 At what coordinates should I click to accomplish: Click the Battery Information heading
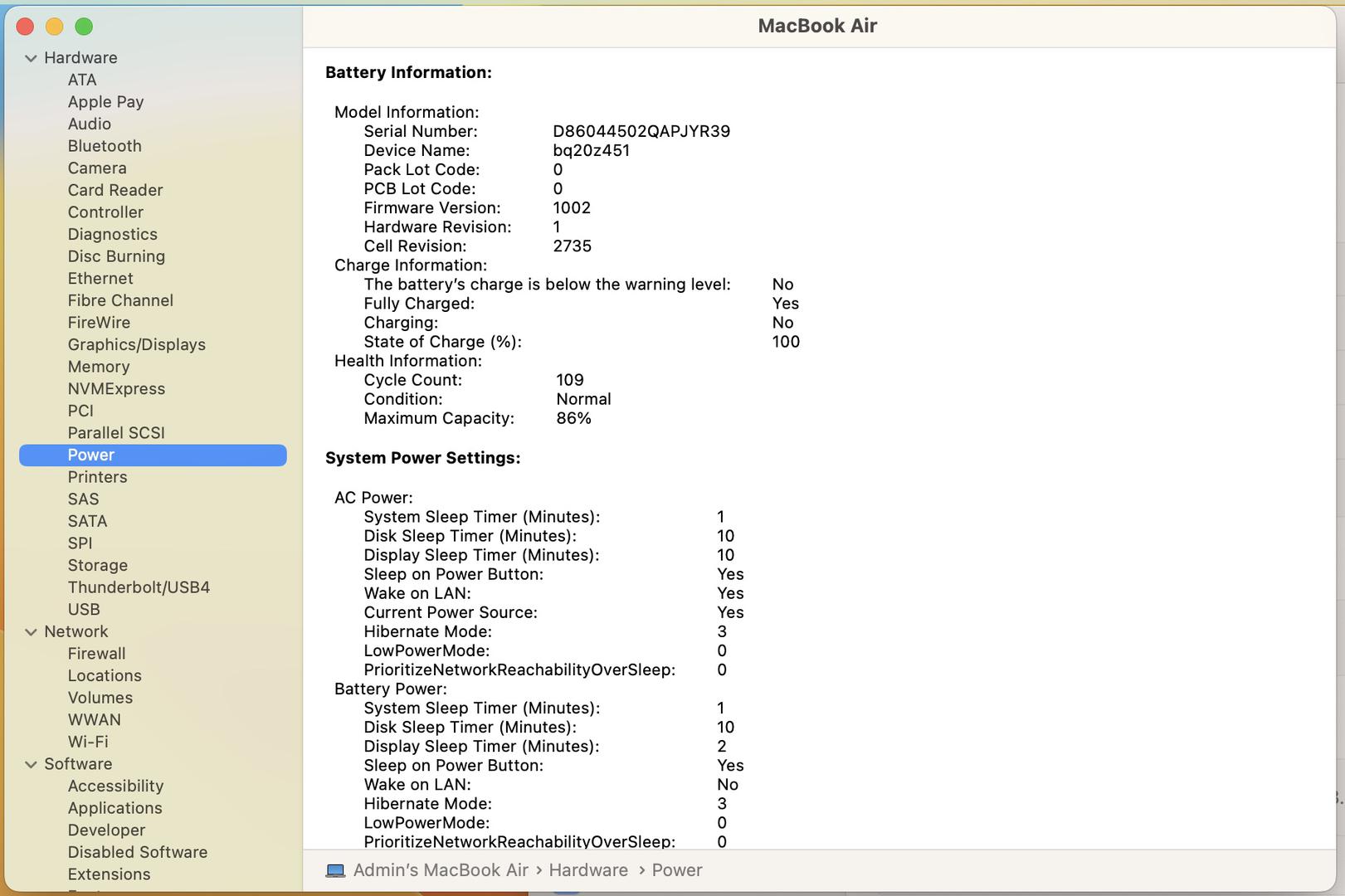click(x=408, y=73)
